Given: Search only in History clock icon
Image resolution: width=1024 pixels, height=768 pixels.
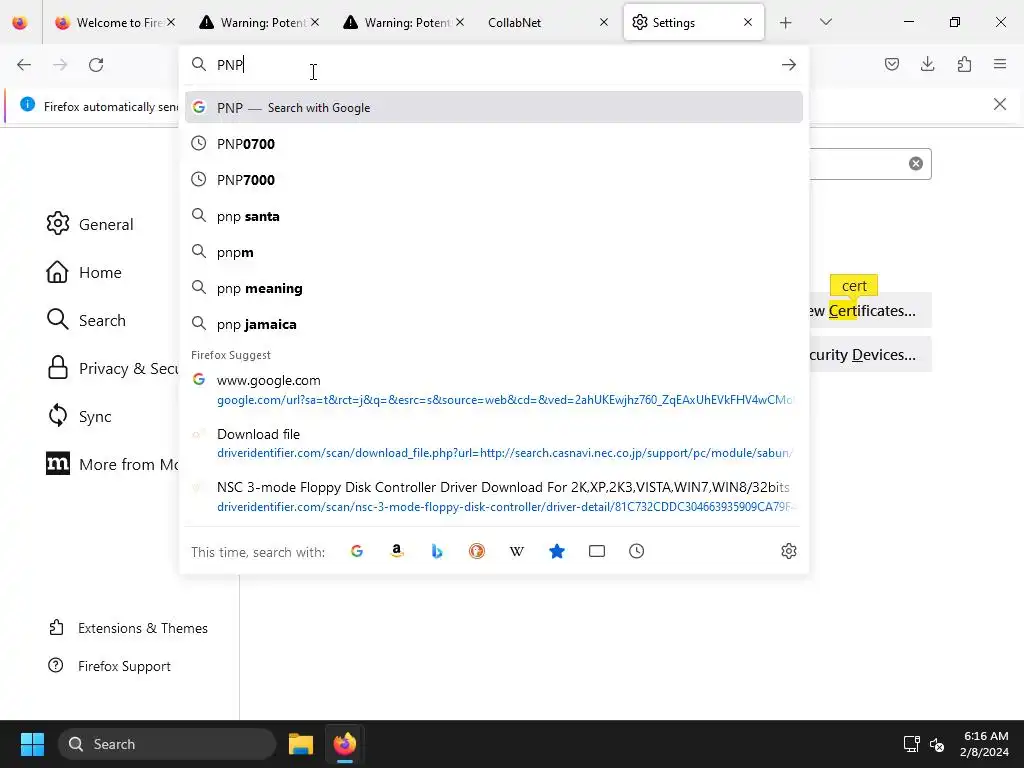Looking at the screenshot, I should pos(637,551).
